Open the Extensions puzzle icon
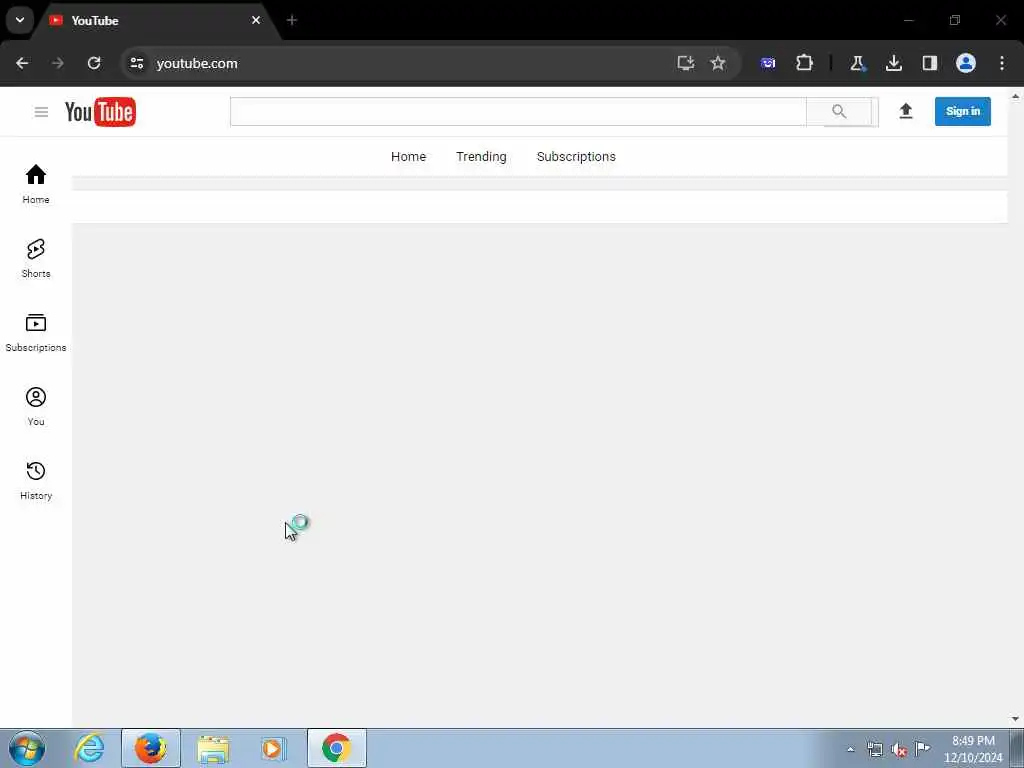The image size is (1024, 768). click(x=805, y=63)
